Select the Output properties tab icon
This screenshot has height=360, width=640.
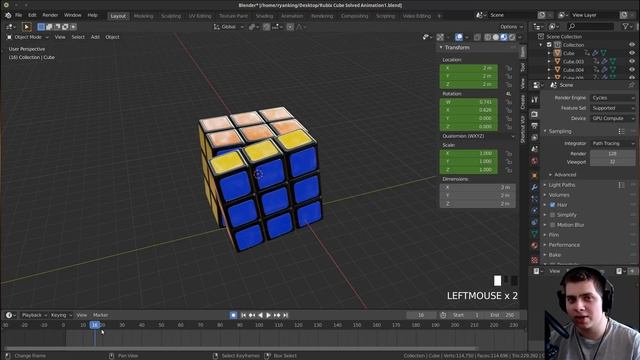pyautogui.click(x=534, y=126)
